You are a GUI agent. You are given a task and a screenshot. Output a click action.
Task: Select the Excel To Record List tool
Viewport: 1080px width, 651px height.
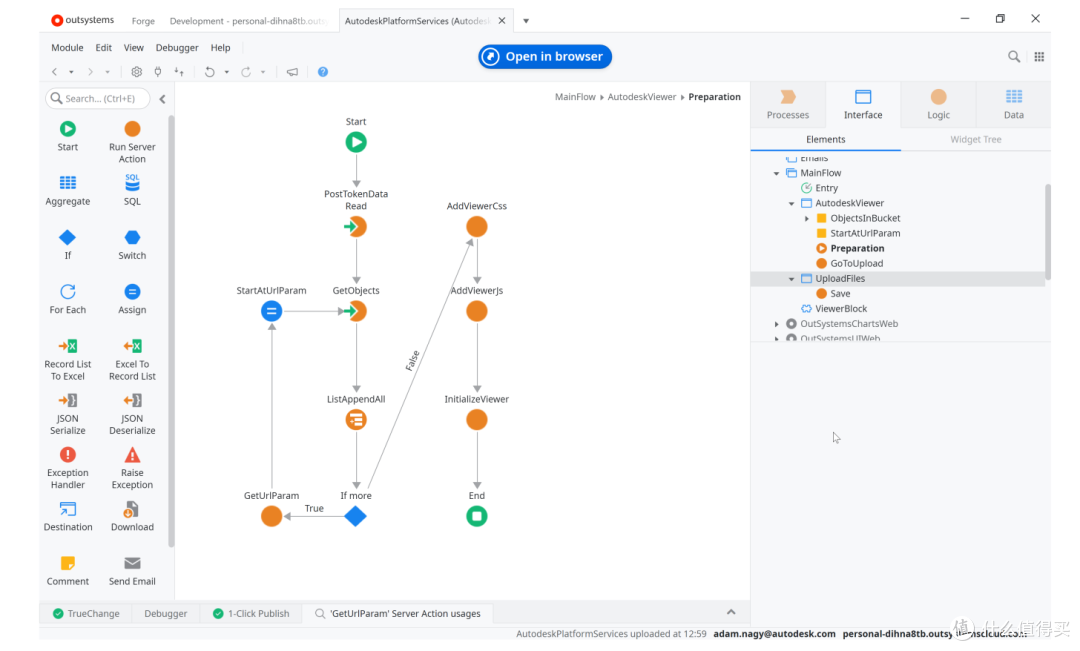click(x=132, y=360)
